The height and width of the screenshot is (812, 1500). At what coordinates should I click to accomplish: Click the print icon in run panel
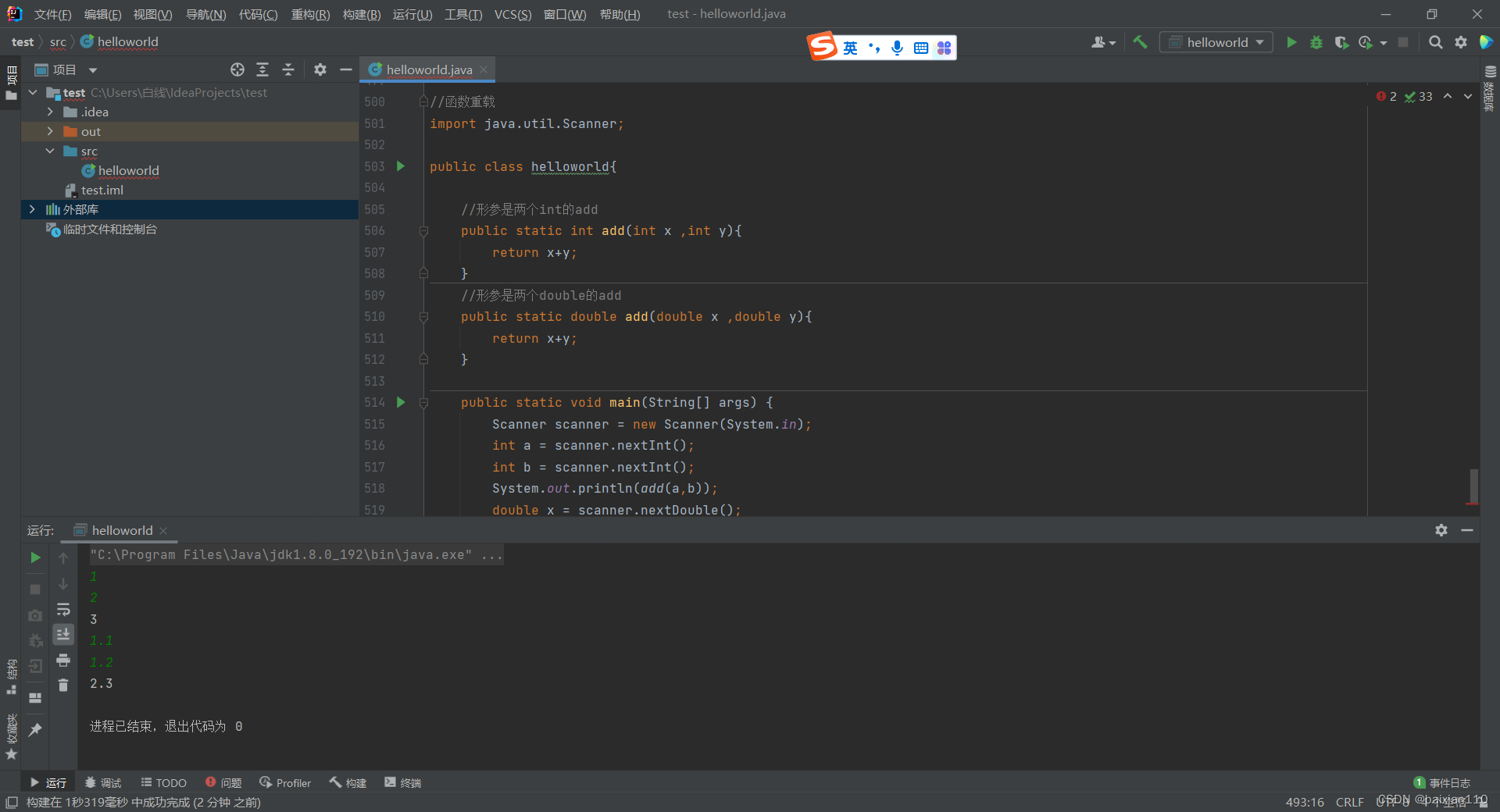click(x=63, y=661)
